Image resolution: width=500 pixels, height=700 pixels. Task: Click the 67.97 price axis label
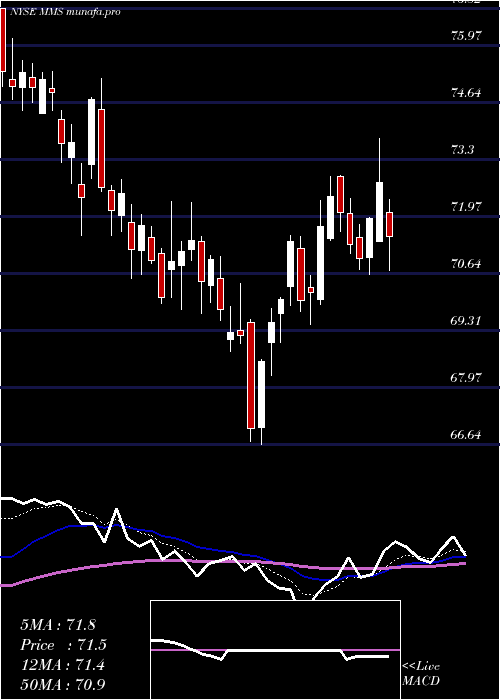466,378
